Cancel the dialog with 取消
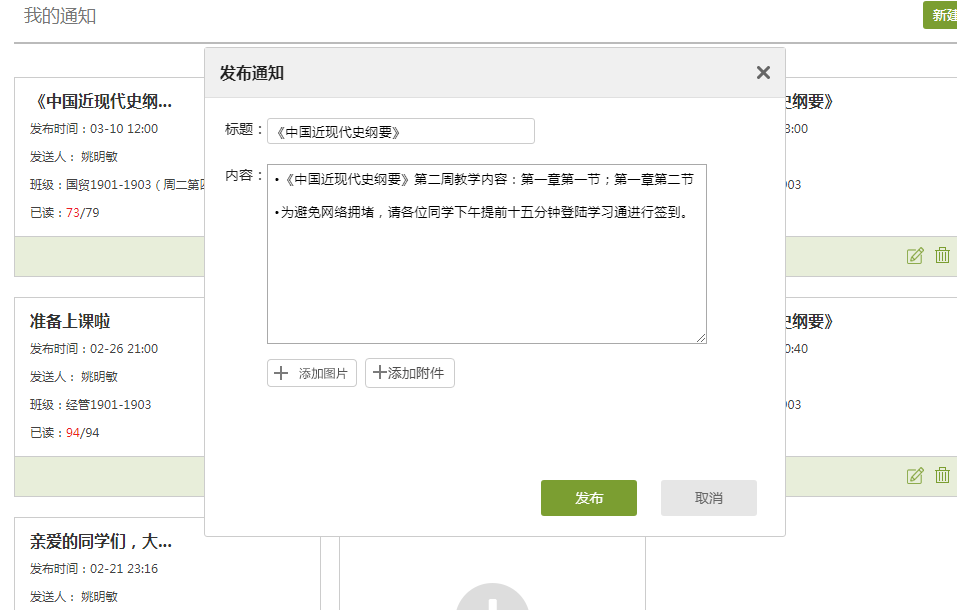Screen dimensions: 957x610 [x=708, y=498]
